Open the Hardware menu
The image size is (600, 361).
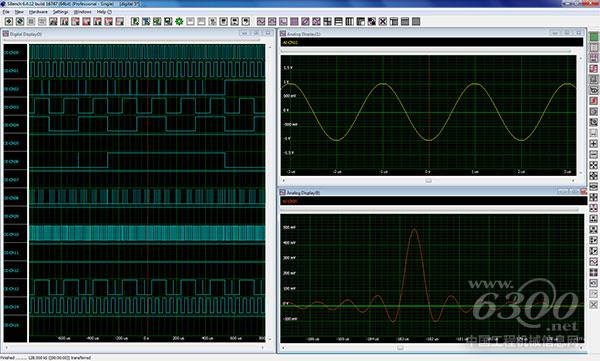coord(38,12)
